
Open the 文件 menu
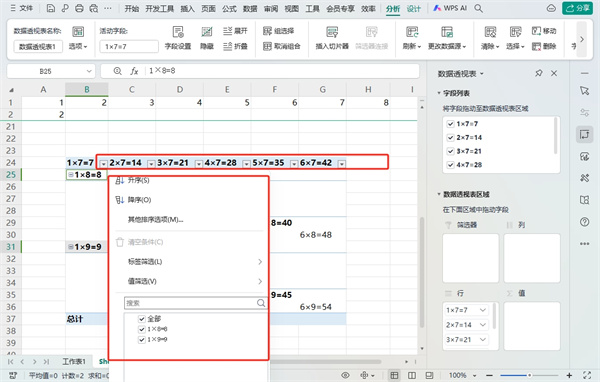22,8
